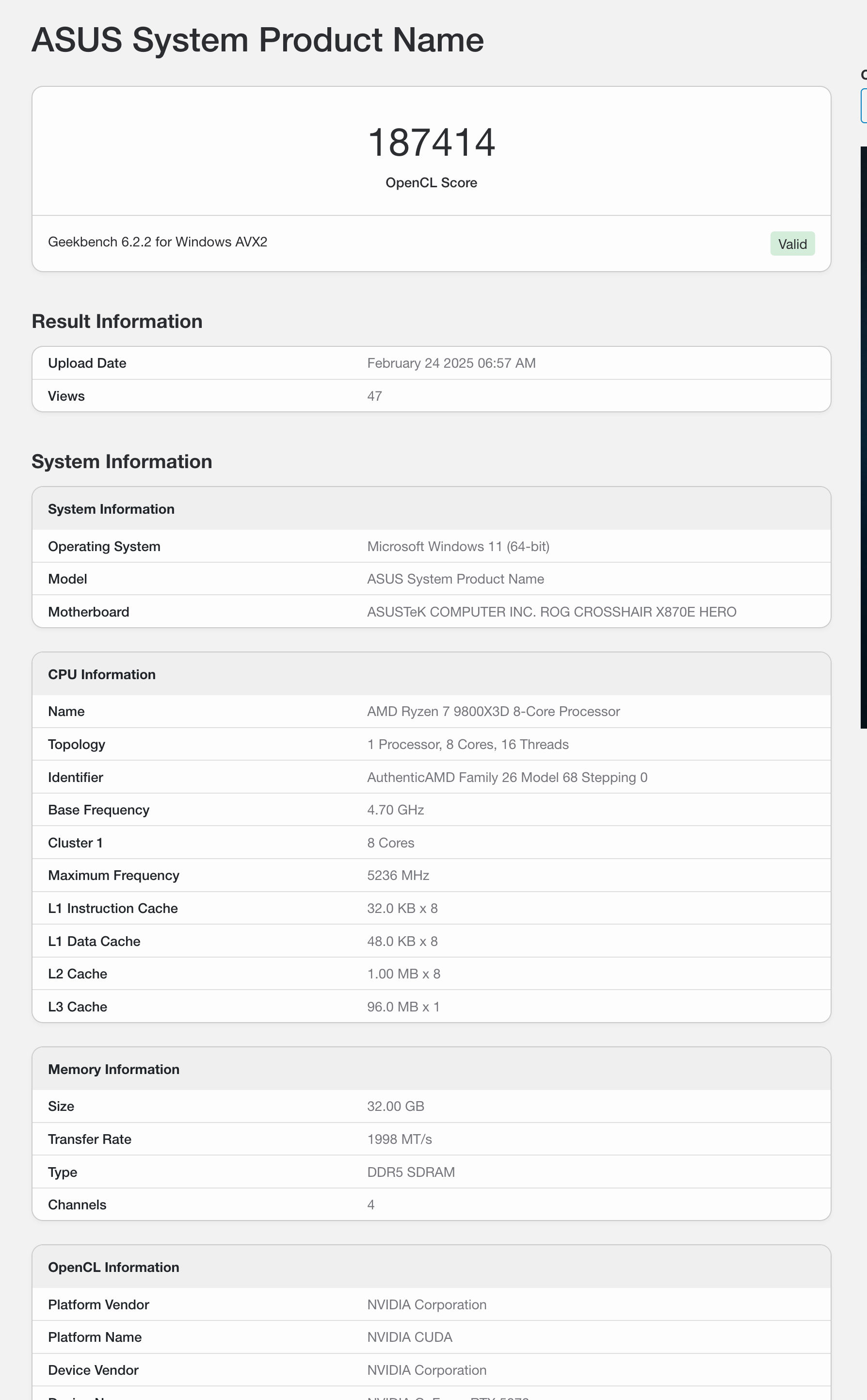Click the CPU Information table header

point(431,674)
